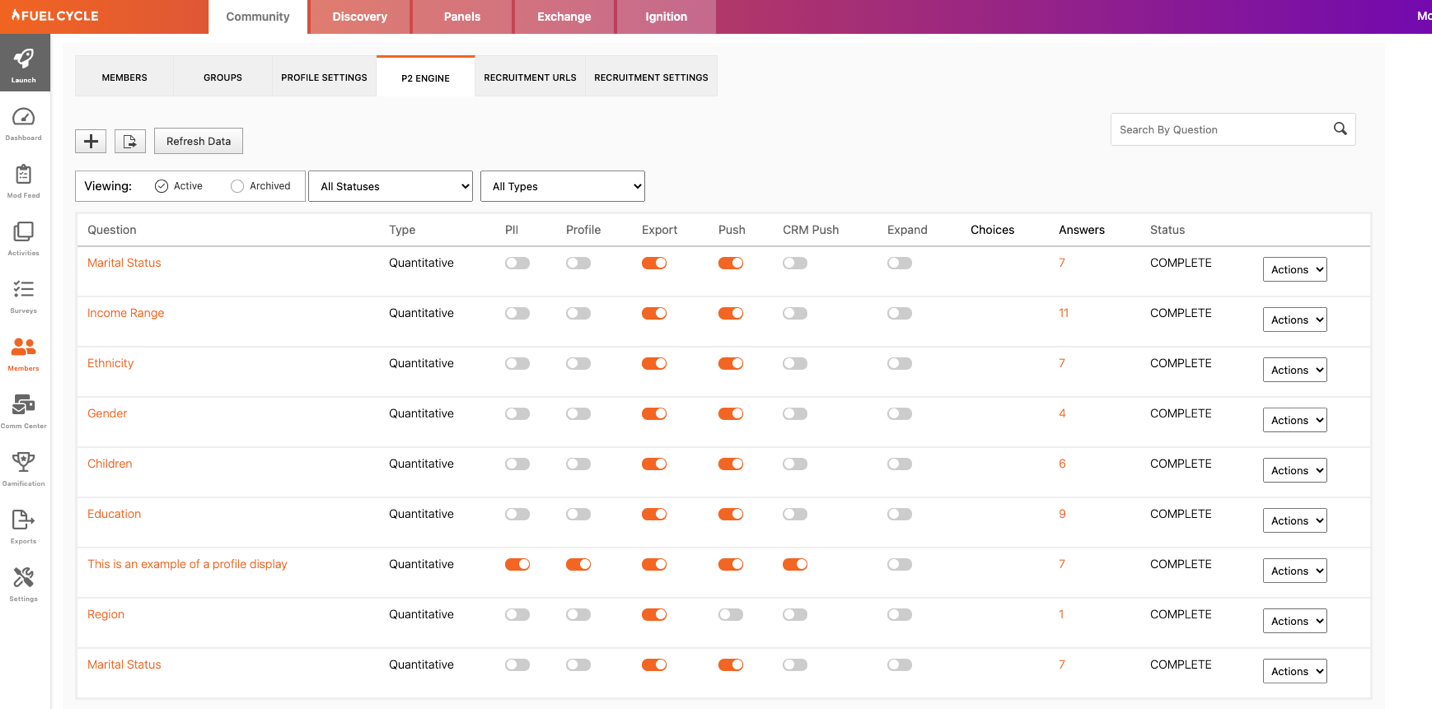Open profile display example question link
Image resolution: width=1432 pixels, height=709 pixels.
(187, 564)
